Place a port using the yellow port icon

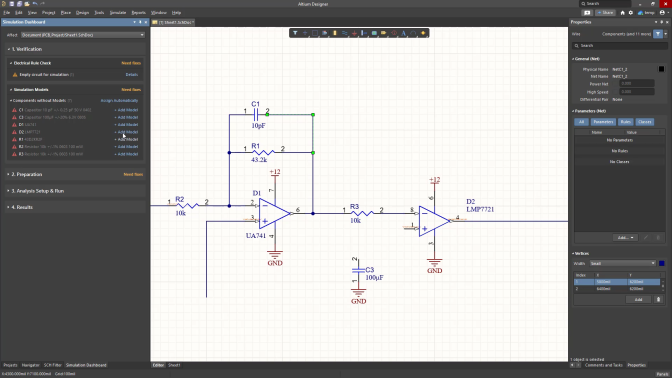click(384, 33)
